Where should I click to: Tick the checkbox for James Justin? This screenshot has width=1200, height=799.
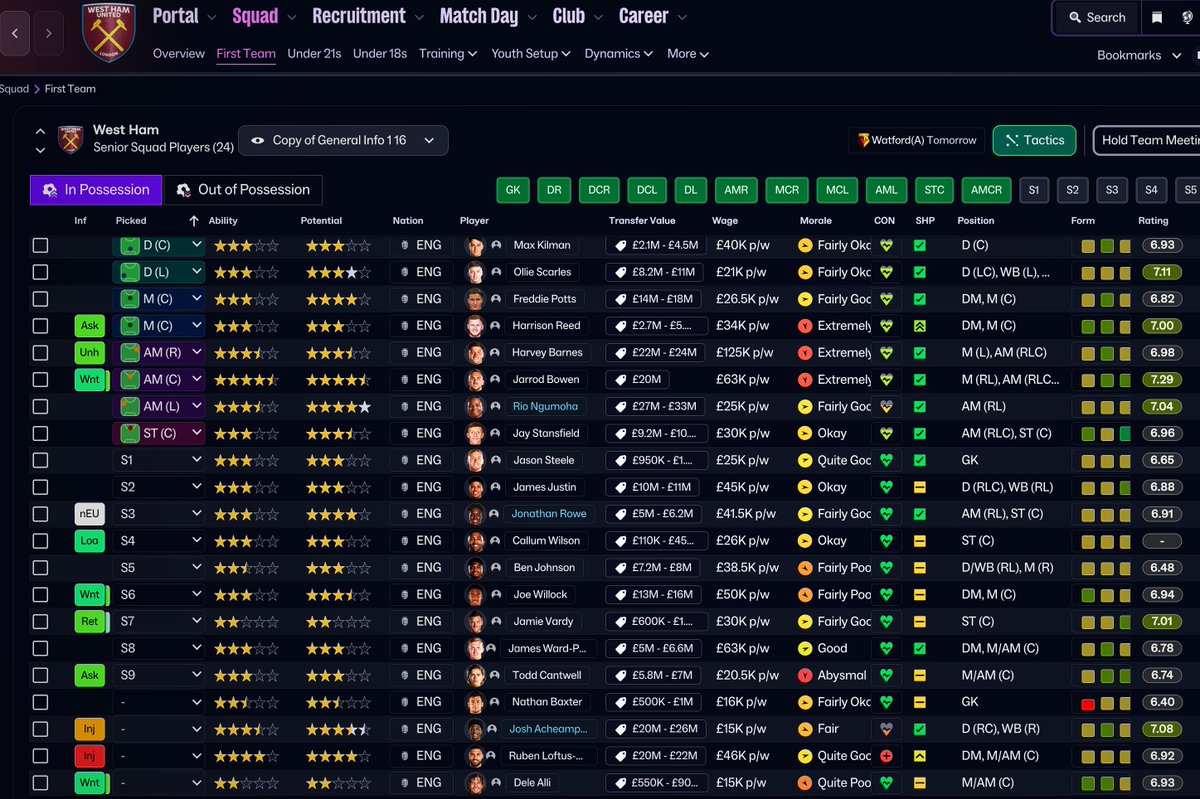point(40,487)
